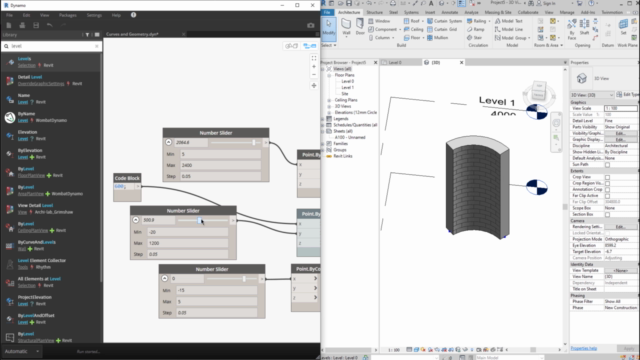Click the Modify tool in Revit

click(329, 28)
